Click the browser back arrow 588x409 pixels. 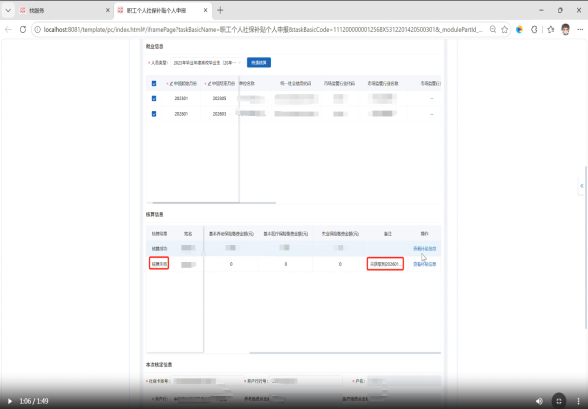tap(8, 29)
